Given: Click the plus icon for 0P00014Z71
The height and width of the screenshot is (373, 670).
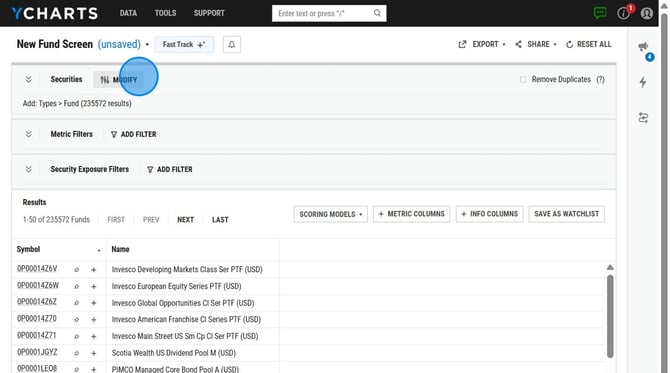Looking at the screenshot, I should (x=94, y=336).
